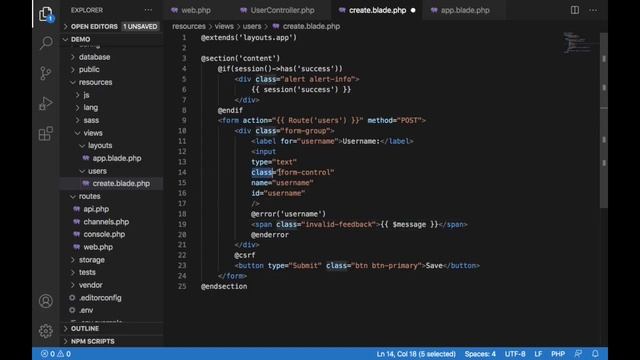Viewport: 640px width, 360px height.
Task: Open the Source Control view icon
Action: pyautogui.click(x=46, y=73)
